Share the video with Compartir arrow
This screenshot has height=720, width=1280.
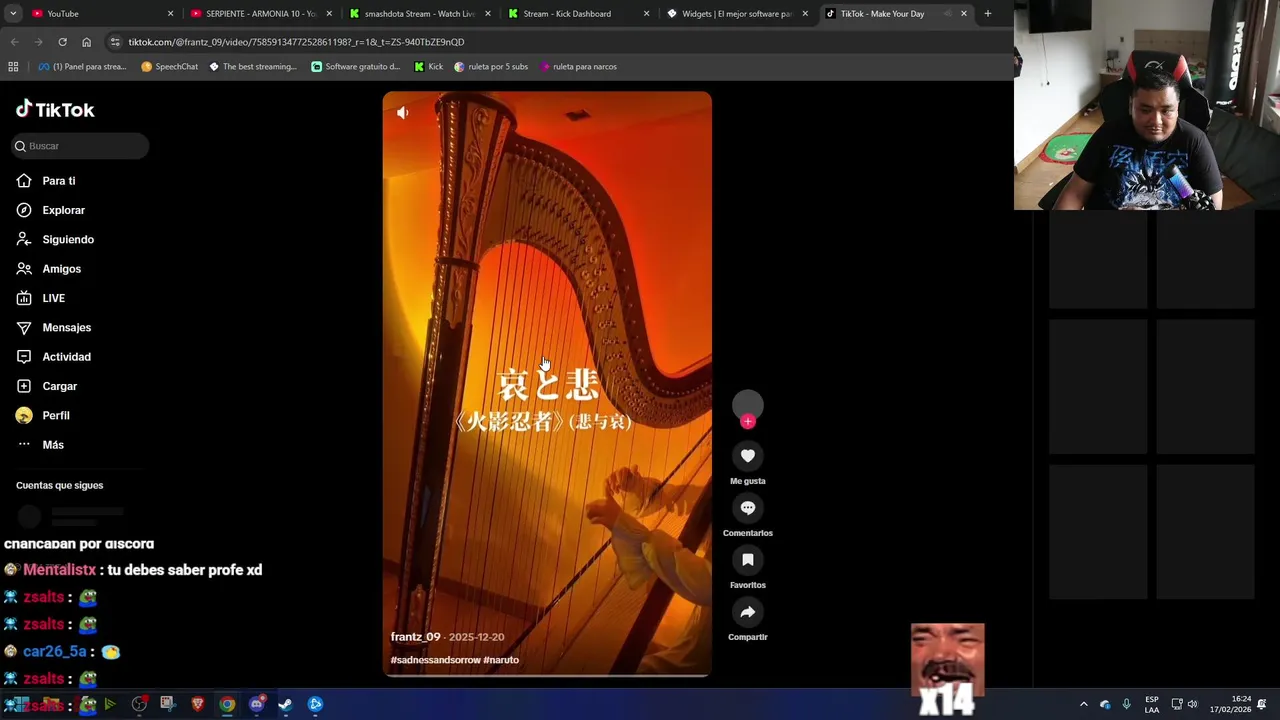(x=747, y=612)
